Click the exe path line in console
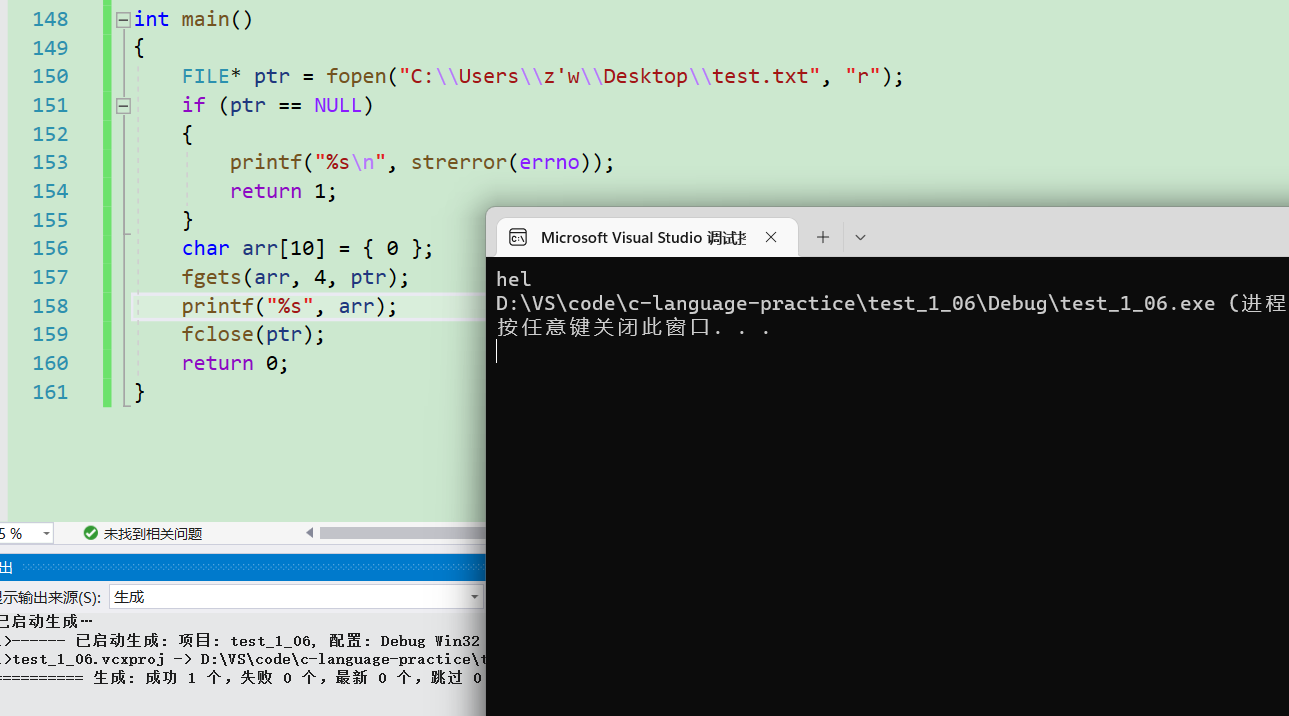1289x716 pixels. [x=892, y=303]
